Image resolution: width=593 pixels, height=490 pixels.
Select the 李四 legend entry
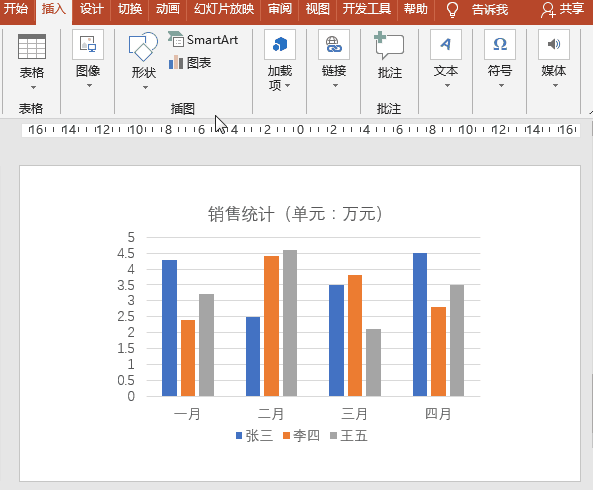(301, 436)
